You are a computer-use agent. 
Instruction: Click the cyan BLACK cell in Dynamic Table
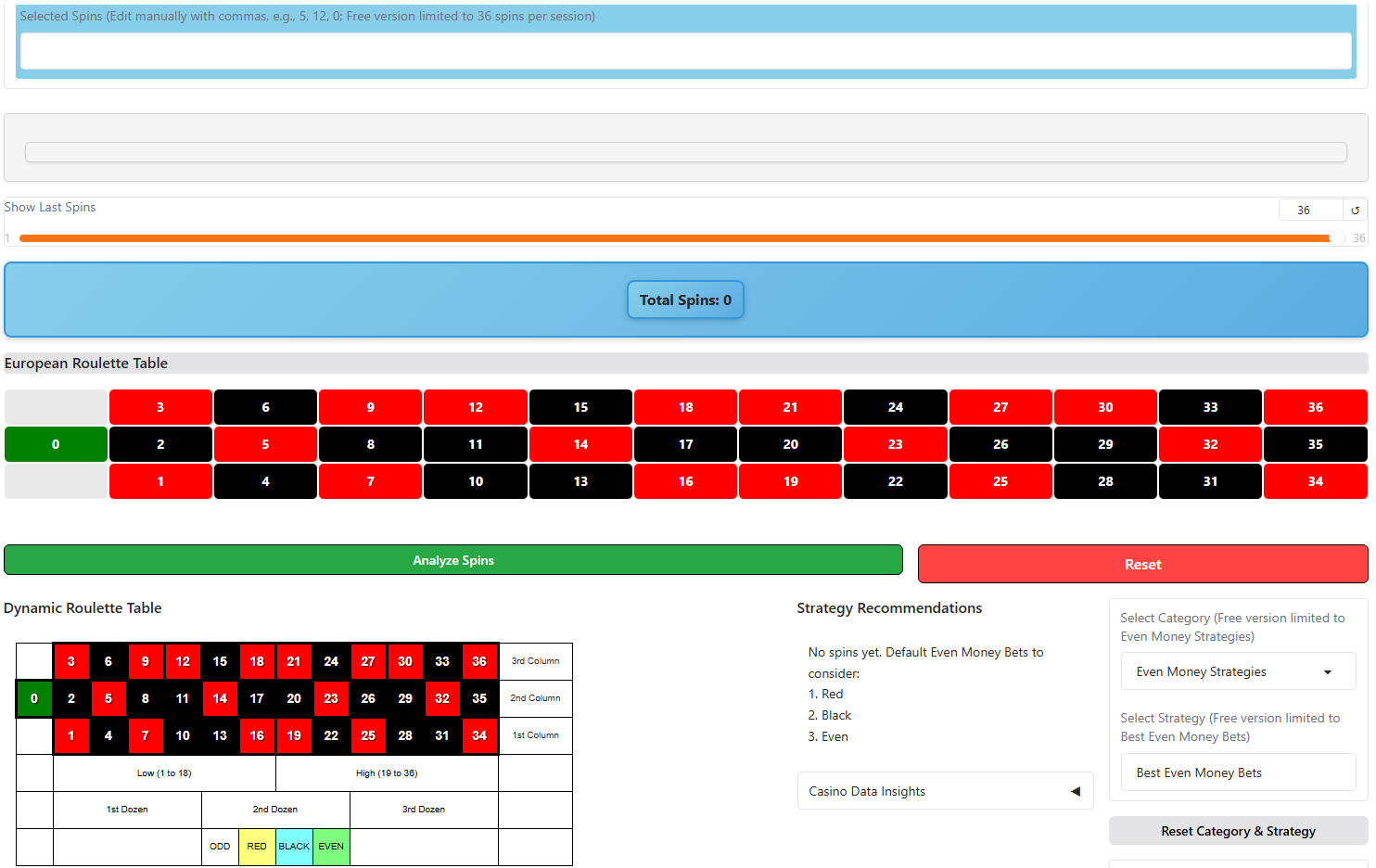294,847
